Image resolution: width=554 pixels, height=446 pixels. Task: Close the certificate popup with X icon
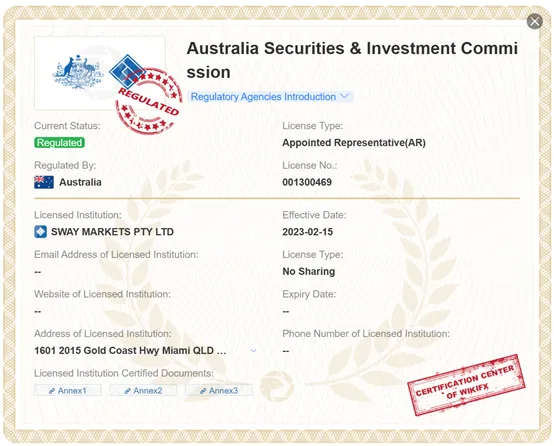[x=535, y=22]
